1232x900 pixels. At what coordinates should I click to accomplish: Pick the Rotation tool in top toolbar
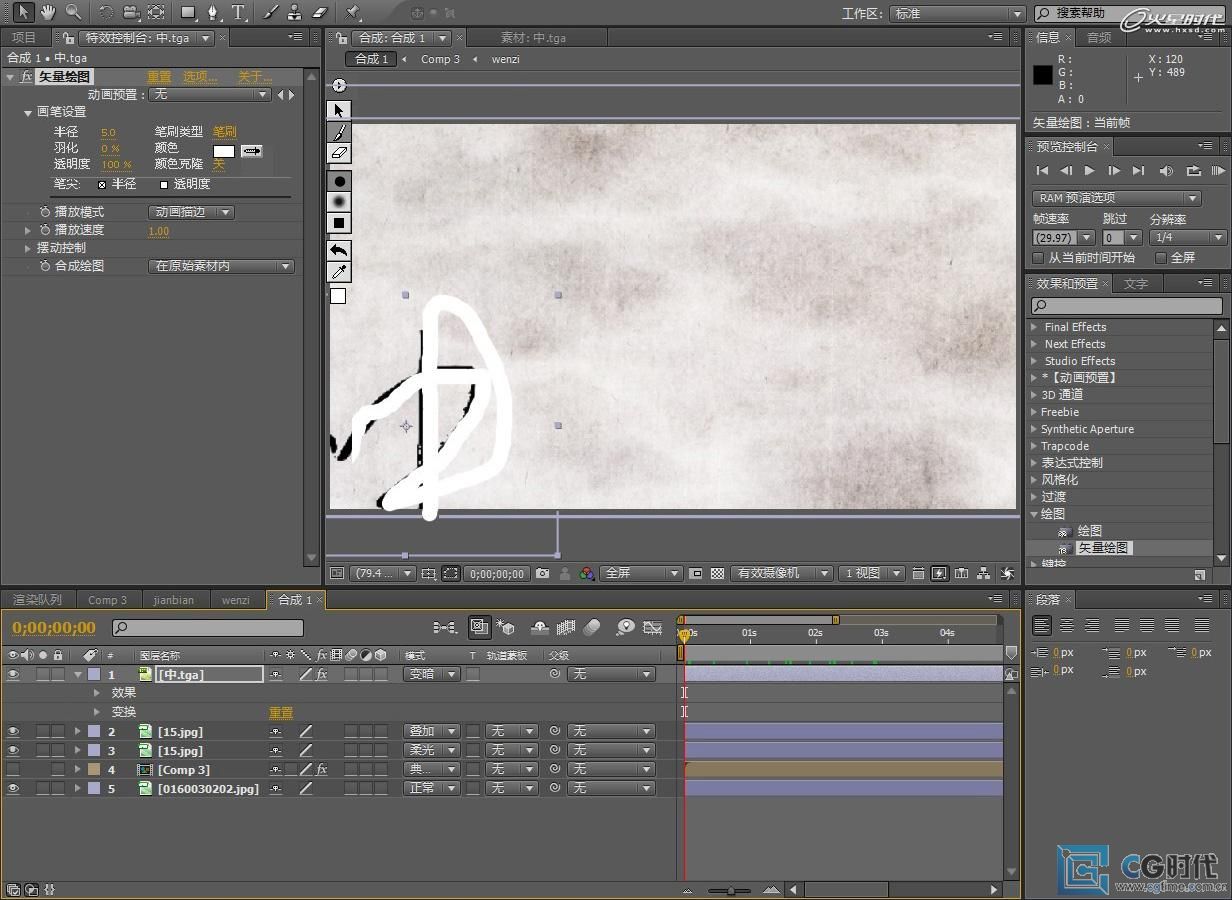click(x=106, y=12)
